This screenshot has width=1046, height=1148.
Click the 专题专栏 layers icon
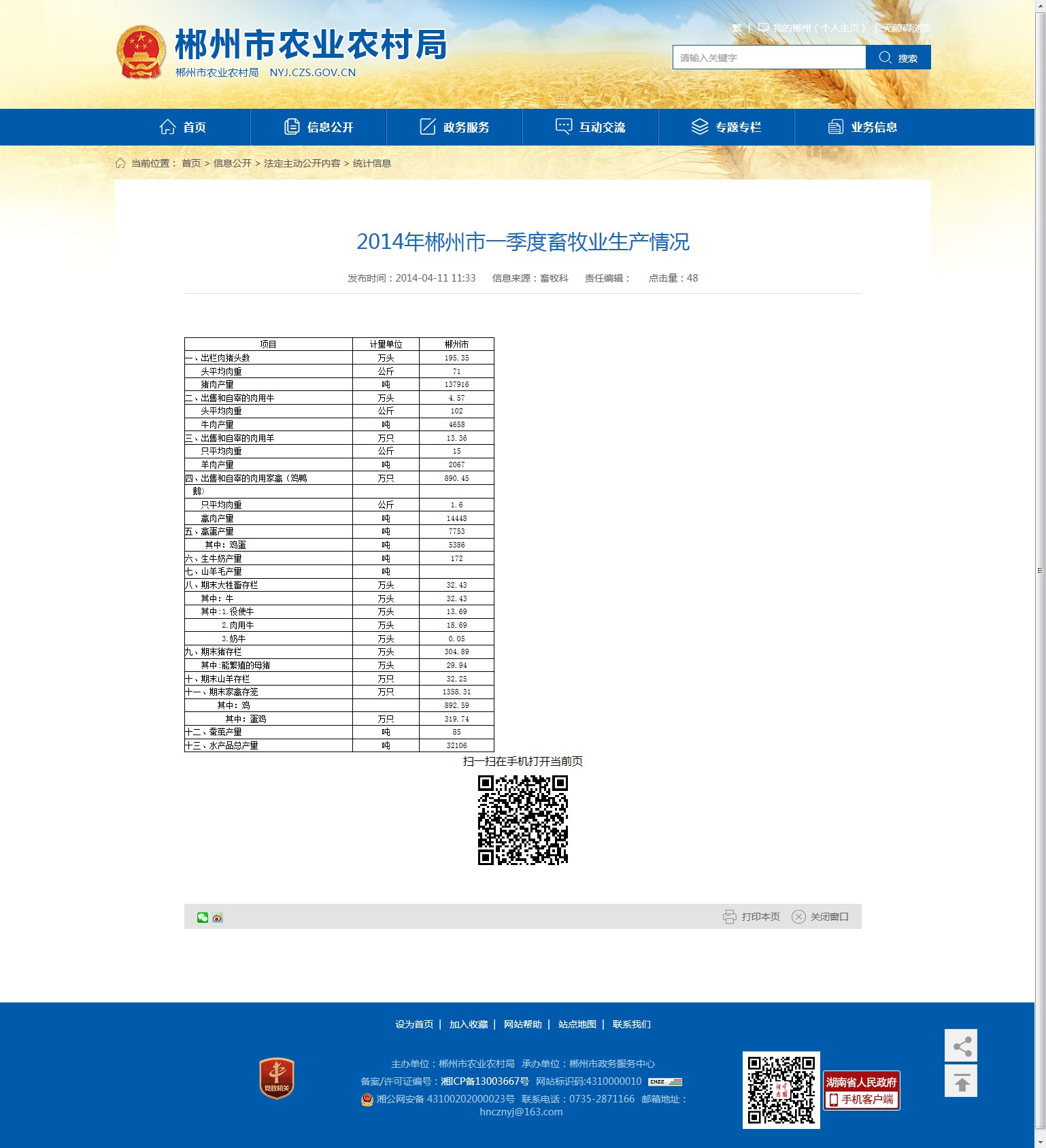(700, 126)
